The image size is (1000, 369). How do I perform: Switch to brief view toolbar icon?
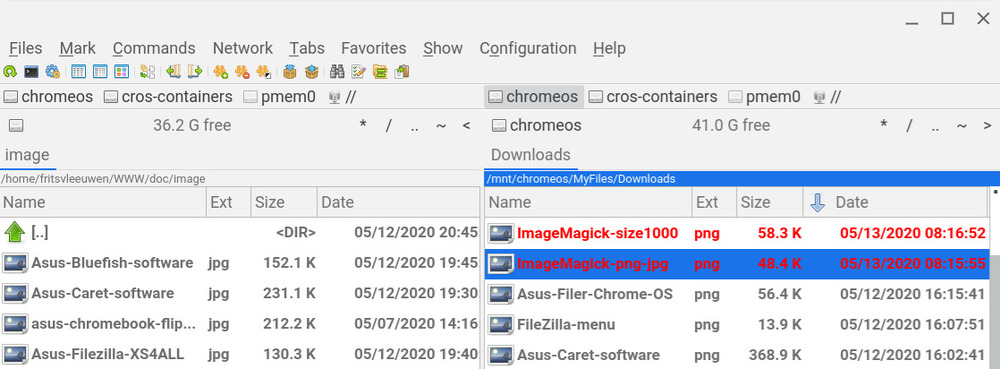[x=78, y=71]
